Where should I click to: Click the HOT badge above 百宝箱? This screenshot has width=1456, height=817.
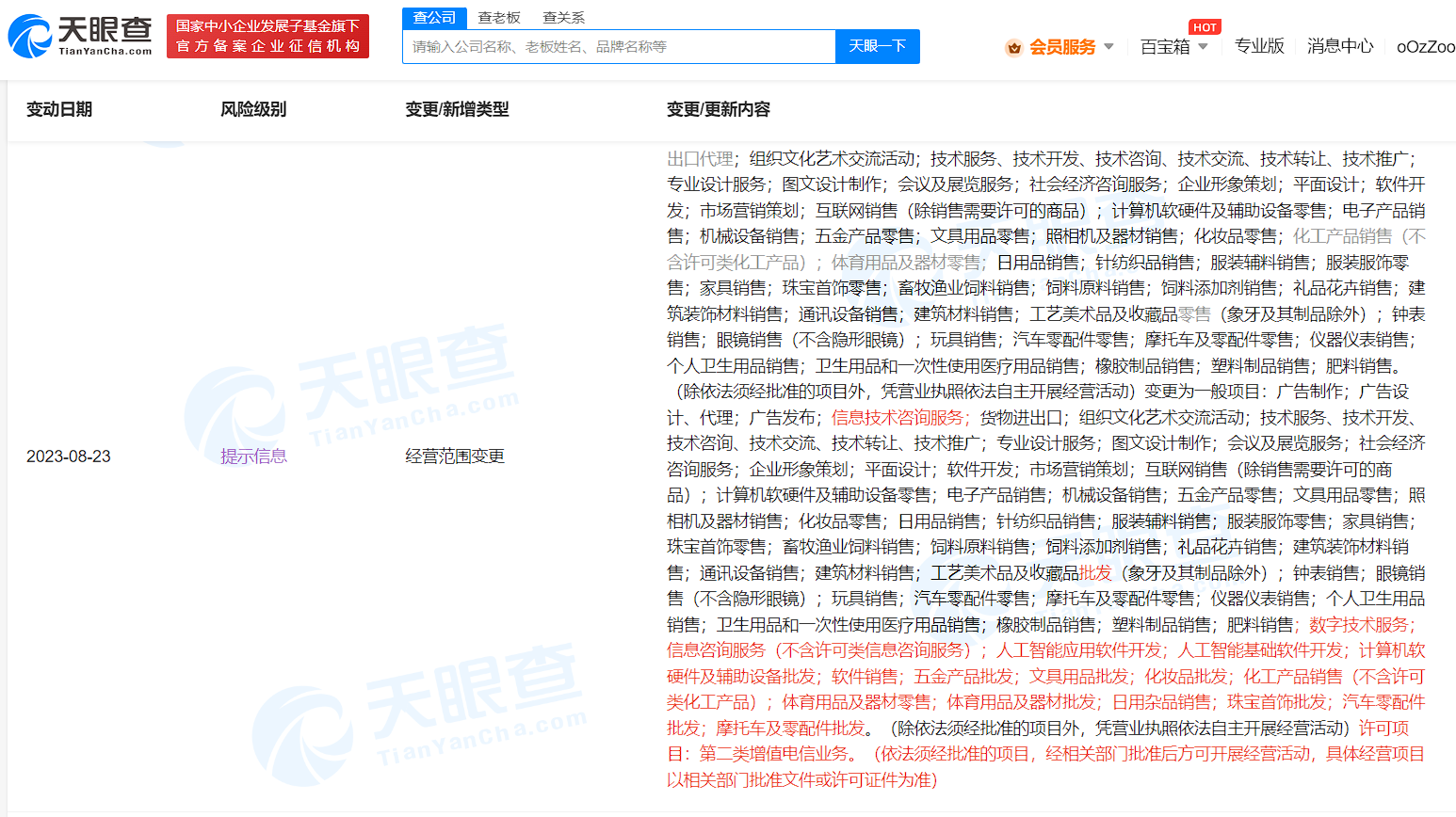[x=1205, y=27]
